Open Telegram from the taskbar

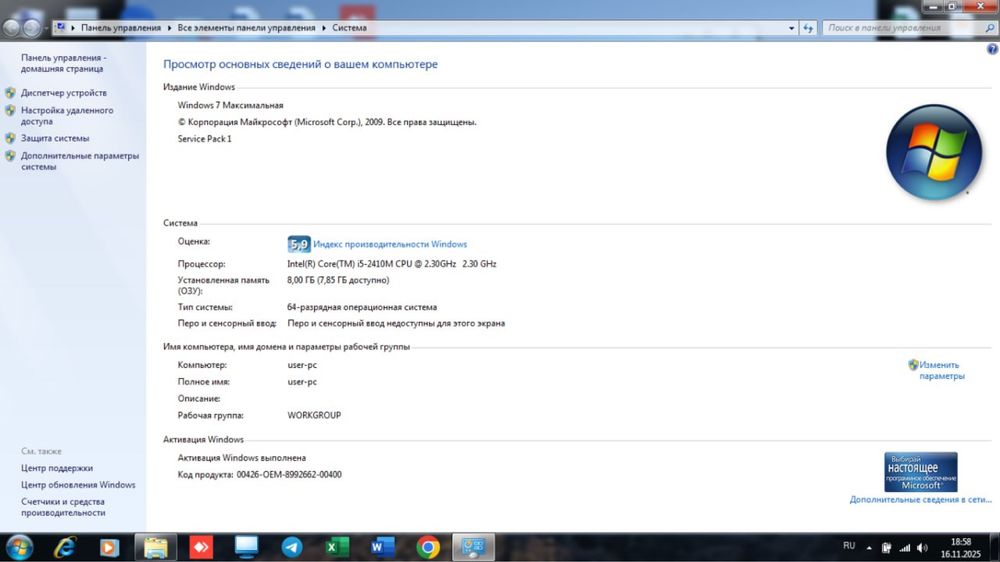pos(292,547)
